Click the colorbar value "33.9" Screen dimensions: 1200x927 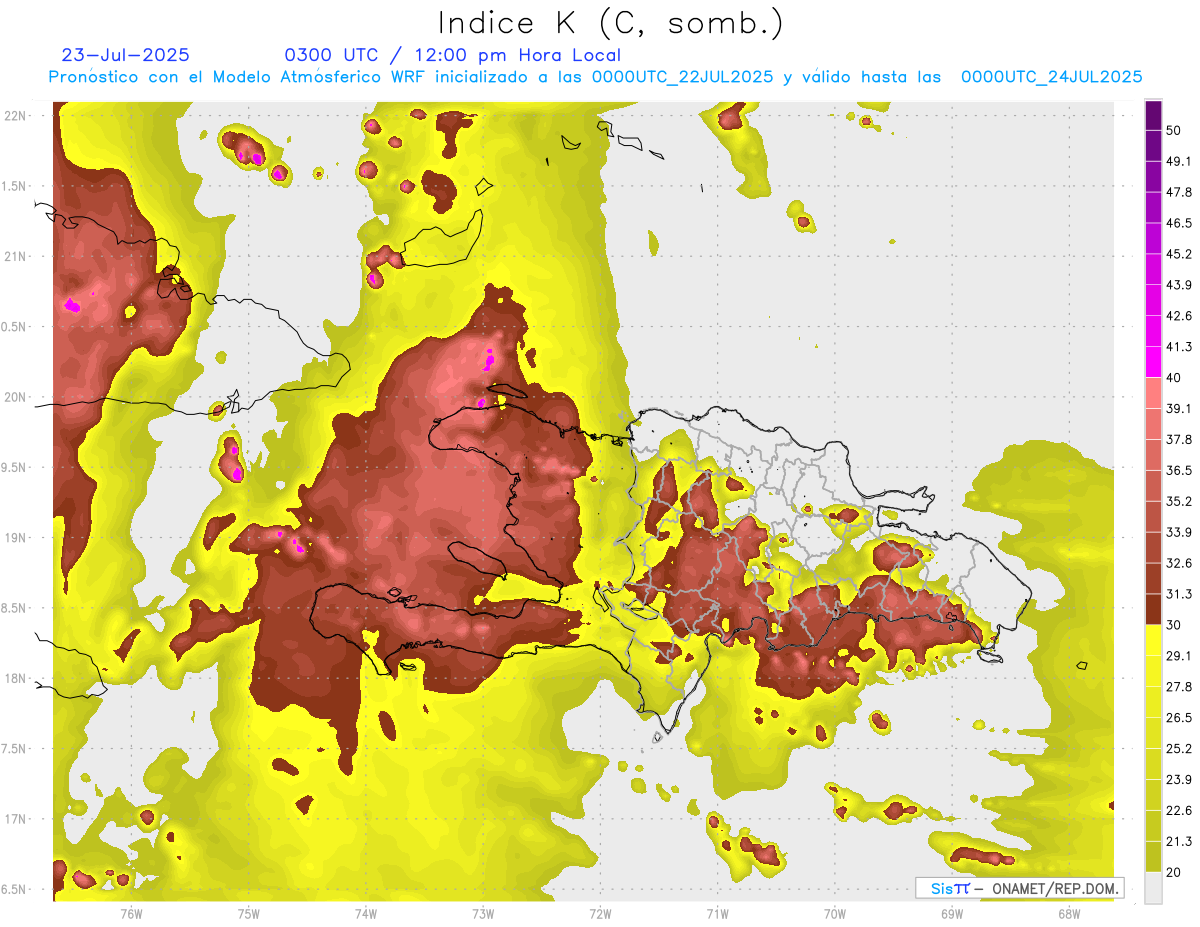click(1179, 533)
